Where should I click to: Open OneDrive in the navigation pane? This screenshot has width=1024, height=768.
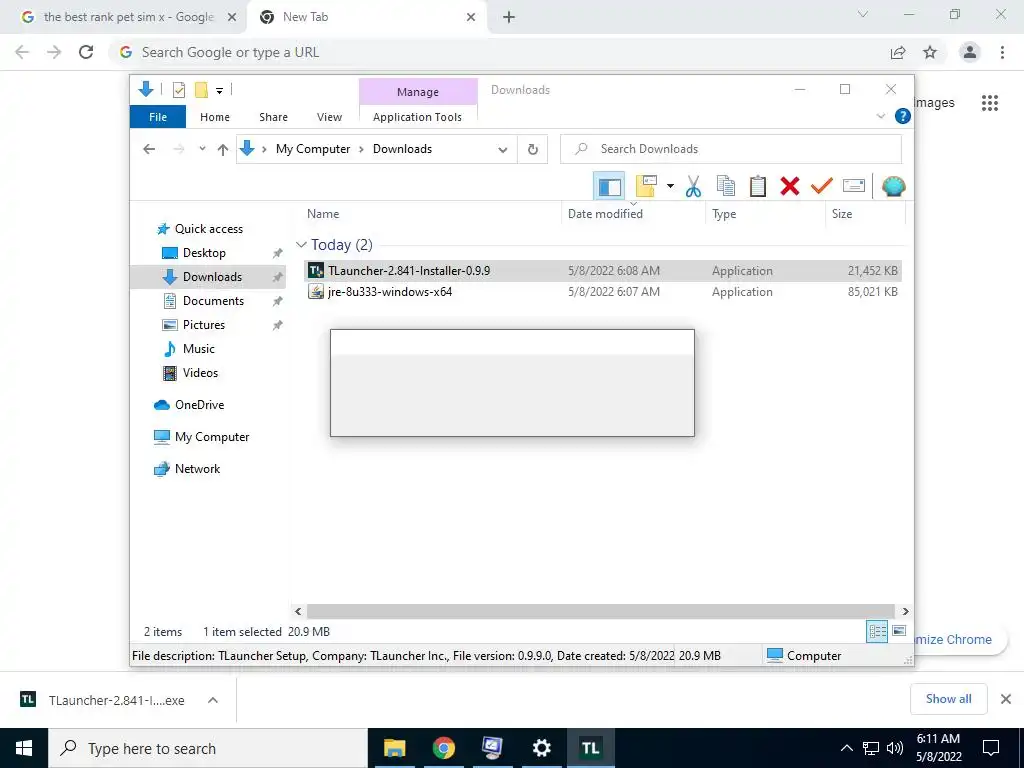click(x=199, y=405)
